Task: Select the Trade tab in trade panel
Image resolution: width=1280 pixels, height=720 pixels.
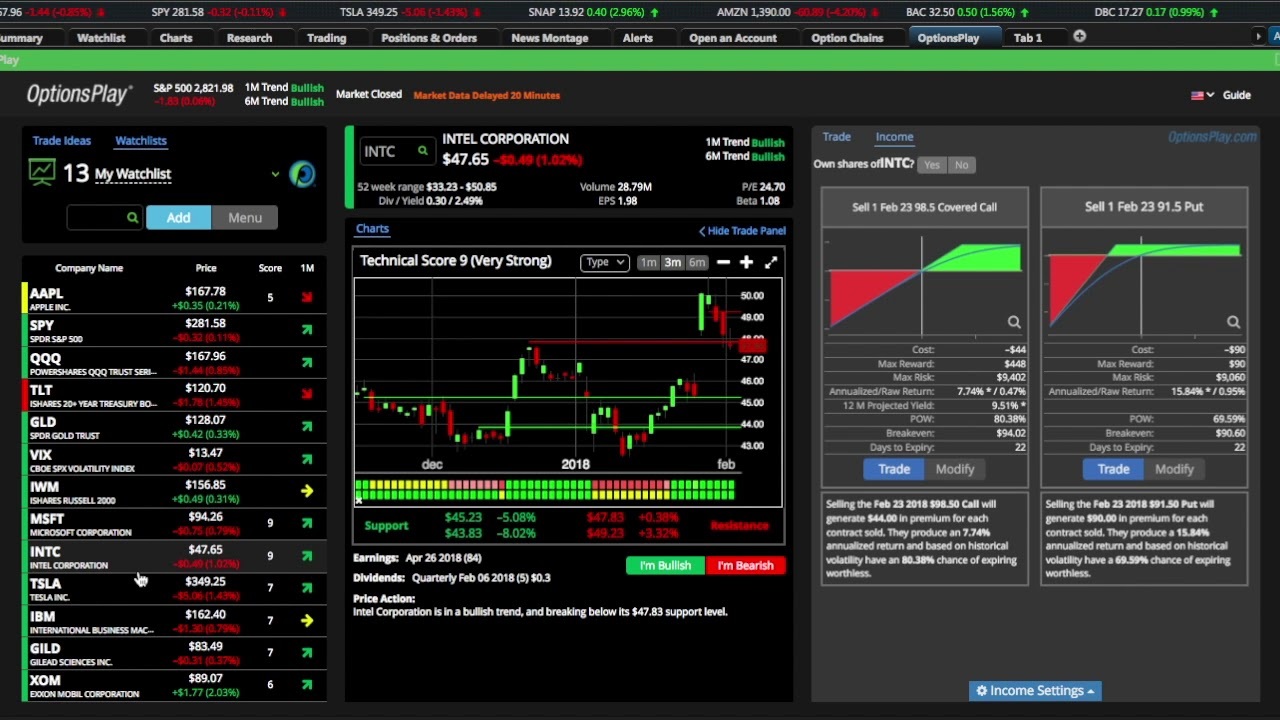Action: coord(836,137)
